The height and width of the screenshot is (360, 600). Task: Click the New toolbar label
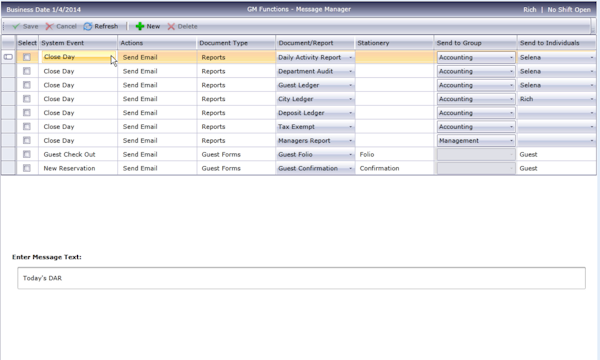[153, 26]
